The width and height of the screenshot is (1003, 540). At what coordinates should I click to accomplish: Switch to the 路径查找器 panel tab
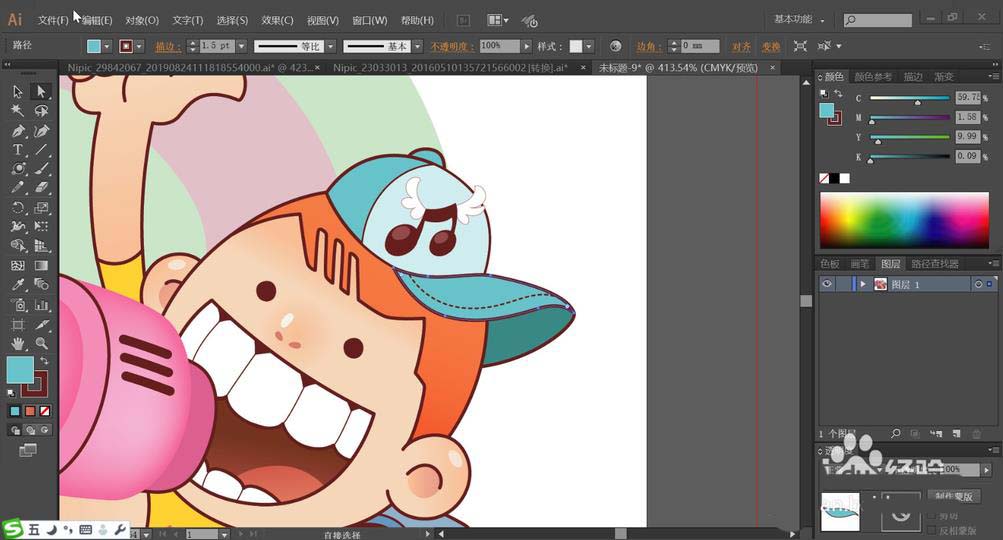(x=935, y=264)
